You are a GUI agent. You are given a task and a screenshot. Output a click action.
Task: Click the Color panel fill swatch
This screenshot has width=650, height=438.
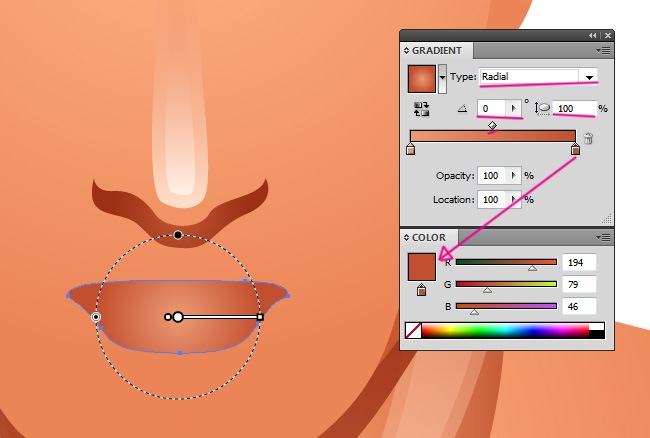pyautogui.click(x=422, y=267)
